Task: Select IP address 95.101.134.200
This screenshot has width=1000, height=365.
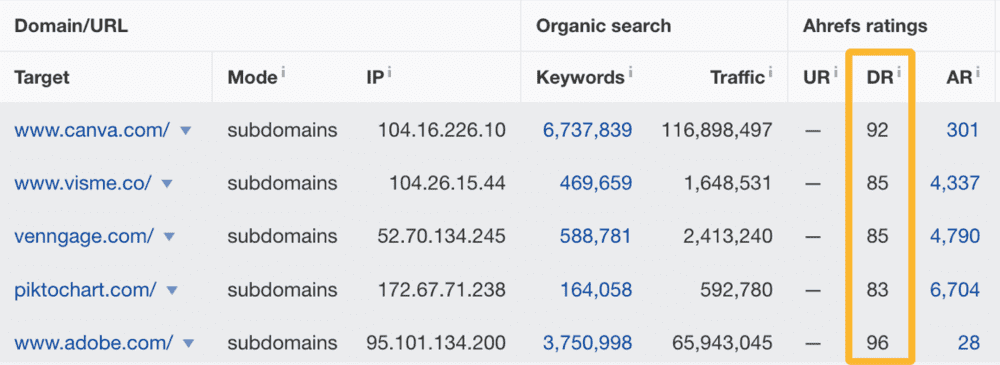Action: tap(436, 343)
